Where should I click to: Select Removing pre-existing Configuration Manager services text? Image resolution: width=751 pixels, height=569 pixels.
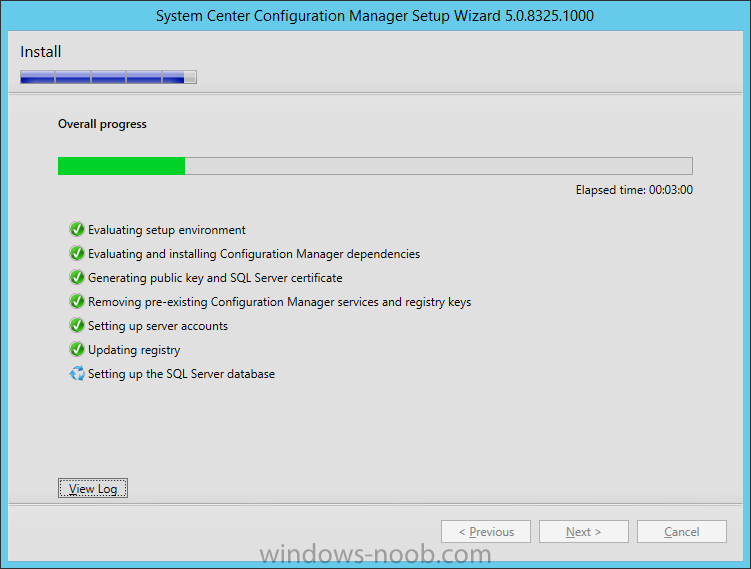[x=280, y=302]
